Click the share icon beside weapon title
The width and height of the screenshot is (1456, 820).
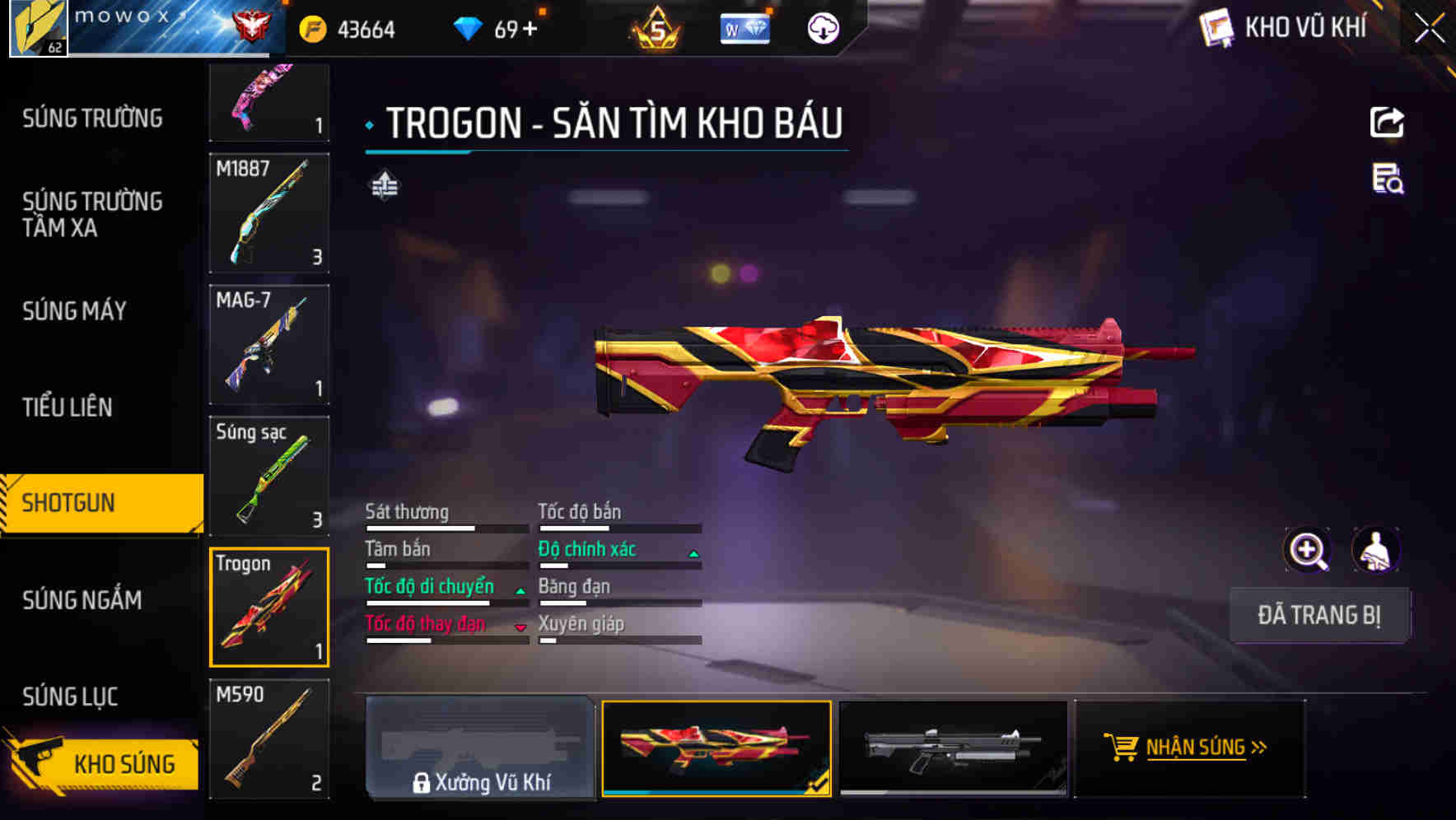point(1387,122)
